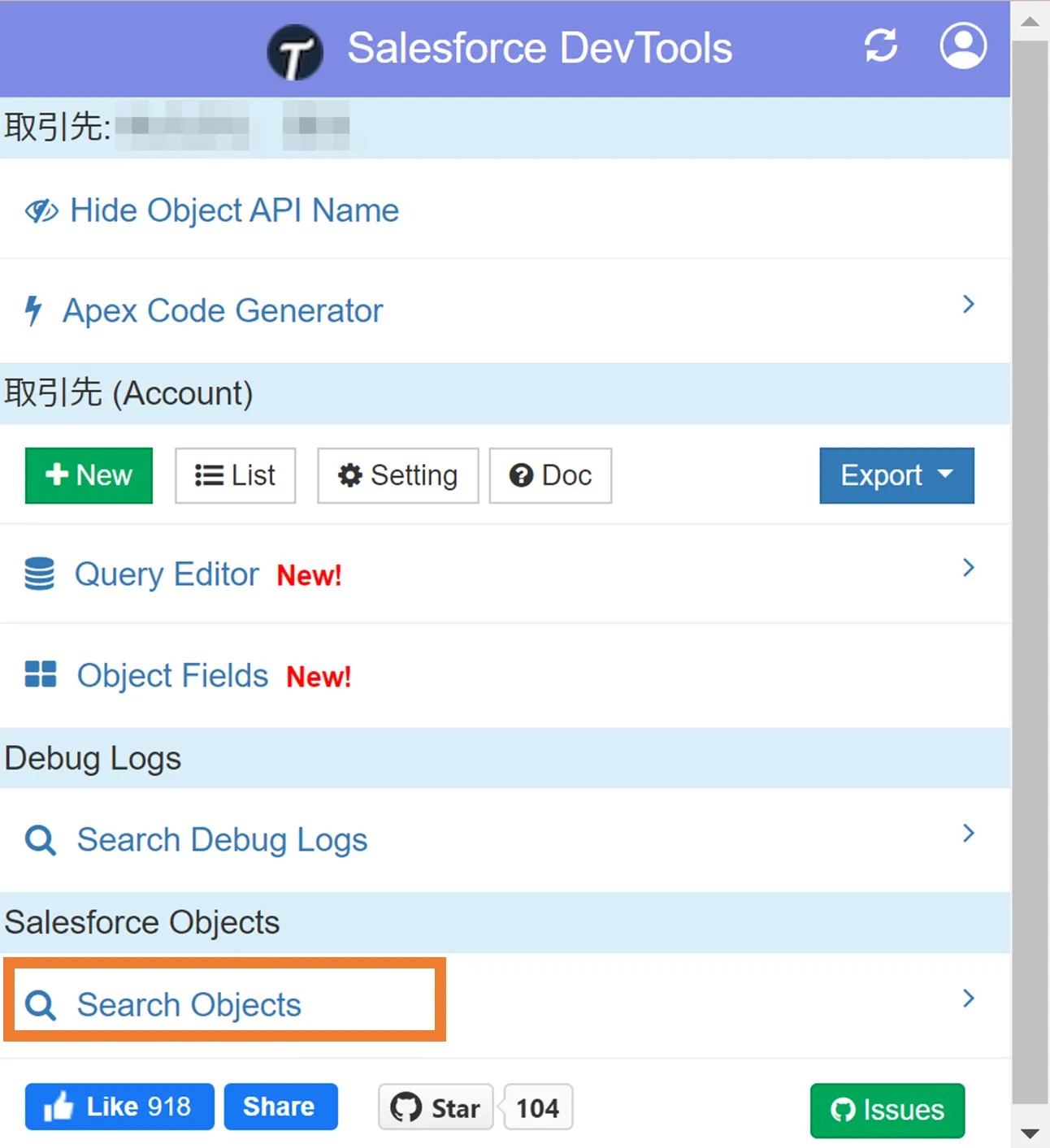Click the magnifier icon beside Search Objects
This screenshot has height=1148, width=1050.
tap(39, 1004)
